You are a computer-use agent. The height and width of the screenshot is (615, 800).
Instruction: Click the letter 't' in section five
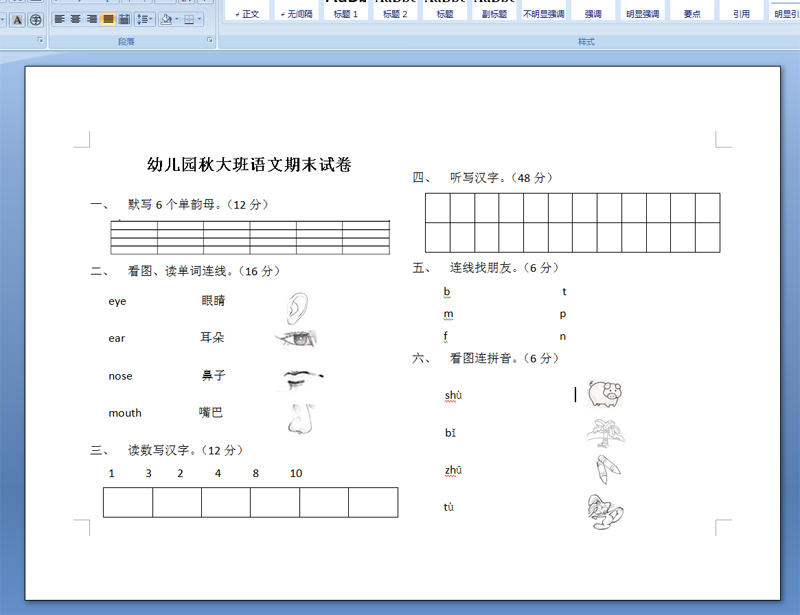(564, 291)
